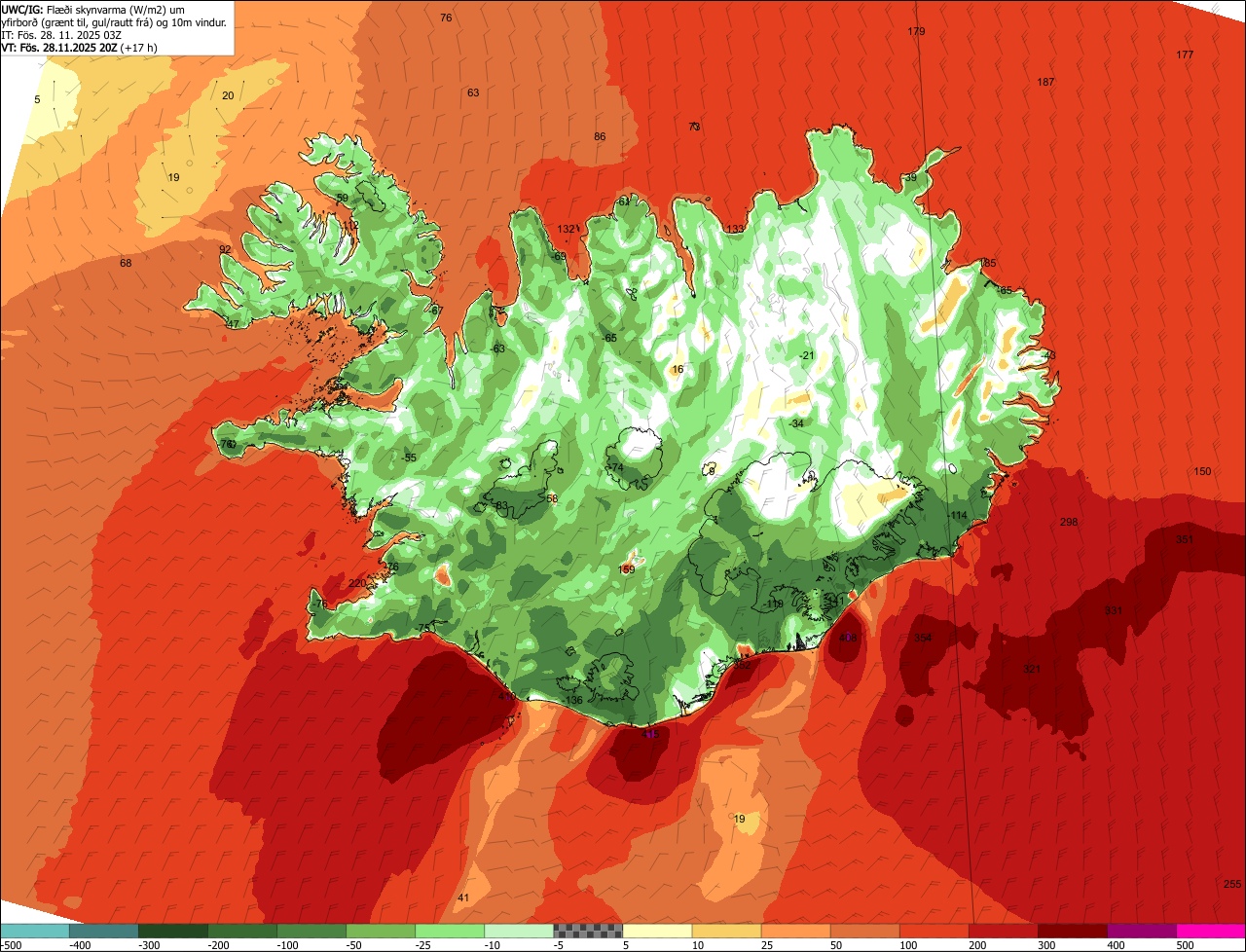This screenshot has width=1246, height=952.
Task: Click the map value '321' in the dark red area
Action: click(1032, 669)
